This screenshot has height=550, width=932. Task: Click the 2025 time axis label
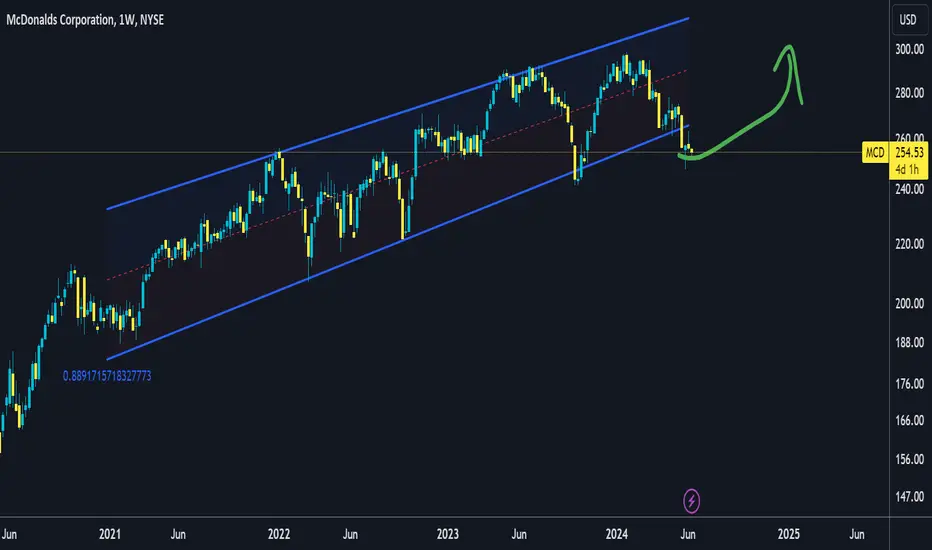click(x=789, y=534)
